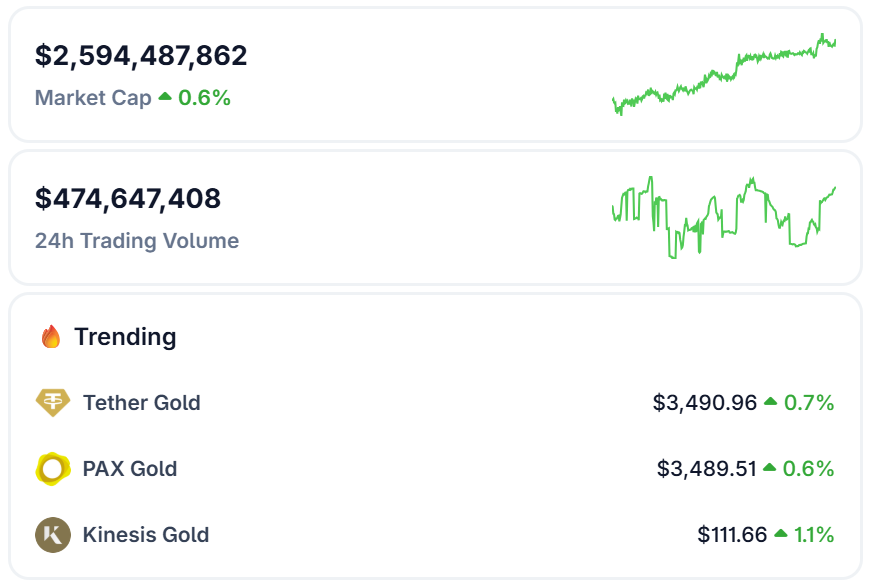Click the $2,594,487,862 market cap value
The image size is (882, 583).
141,56
